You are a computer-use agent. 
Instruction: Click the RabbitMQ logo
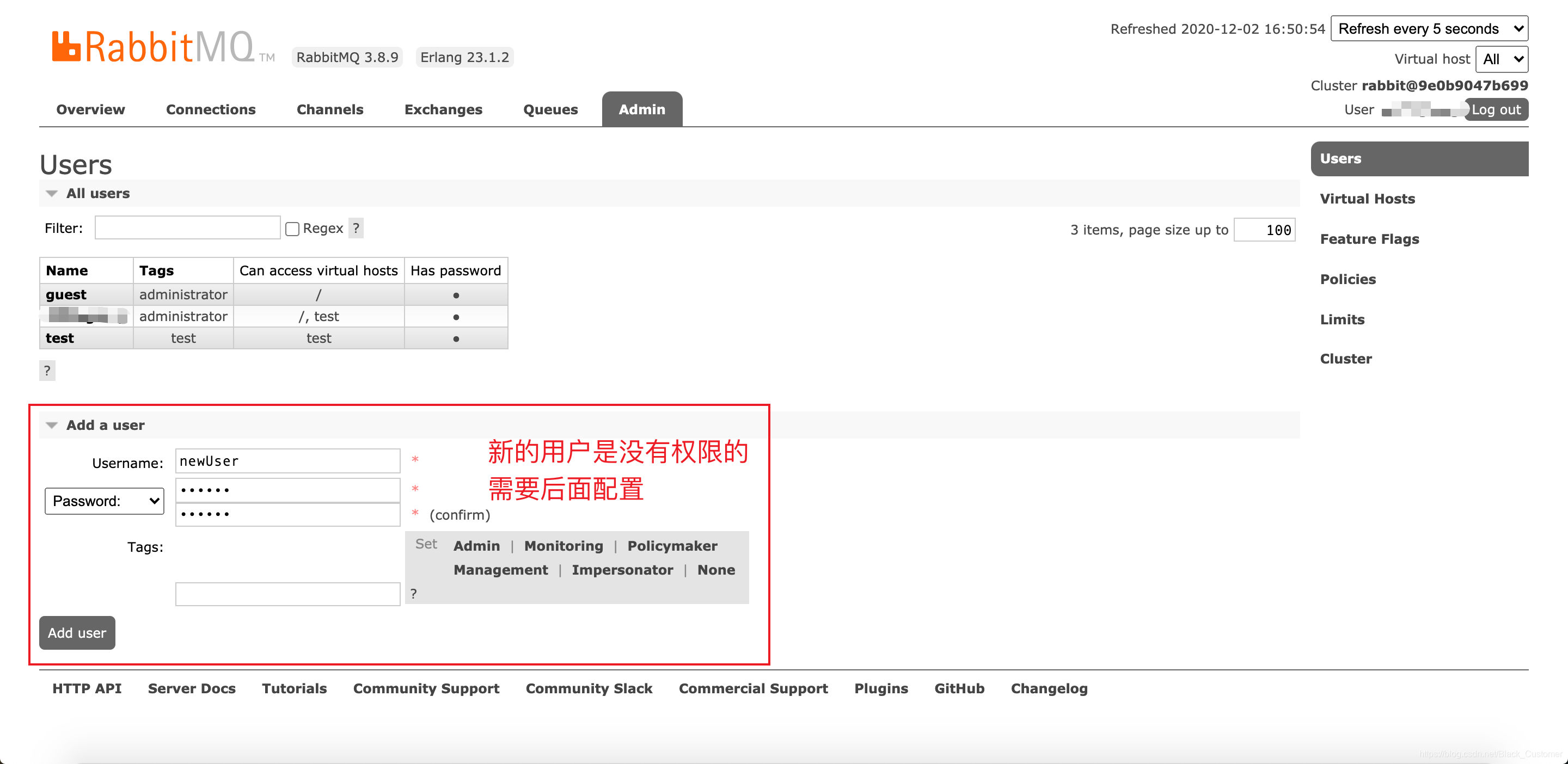pyautogui.click(x=154, y=47)
